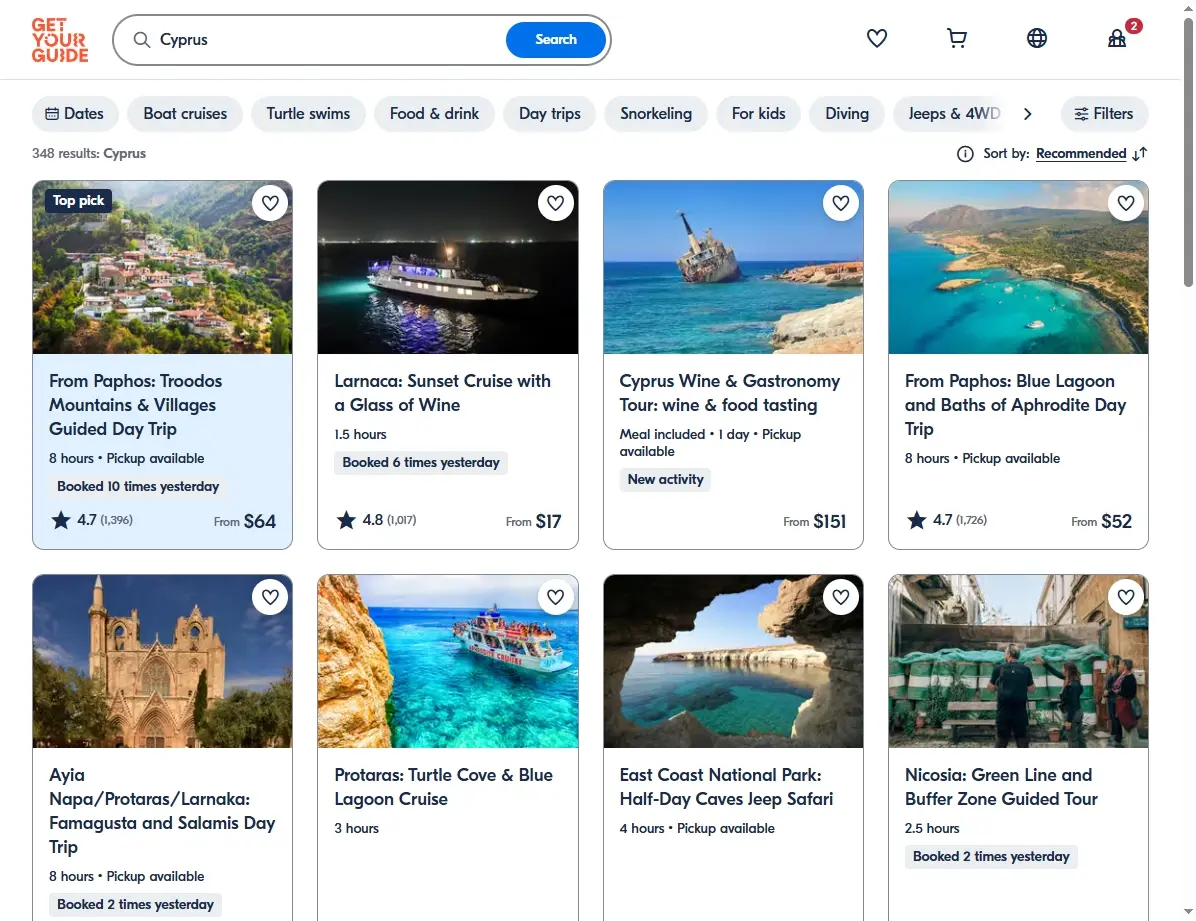The image size is (1196, 921).
Task: Select the For kids category chip
Action: pos(758,114)
